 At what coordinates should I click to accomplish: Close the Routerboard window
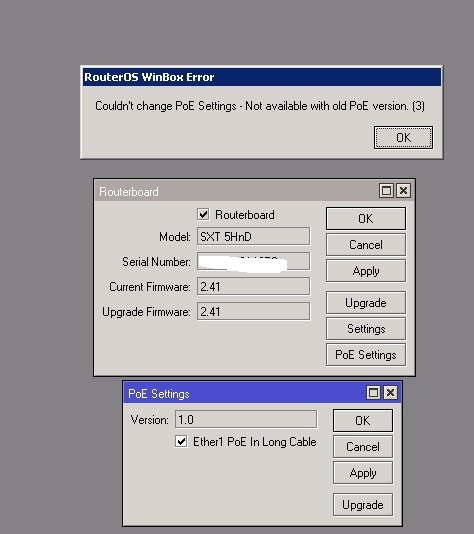pyautogui.click(x=404, y=190)
